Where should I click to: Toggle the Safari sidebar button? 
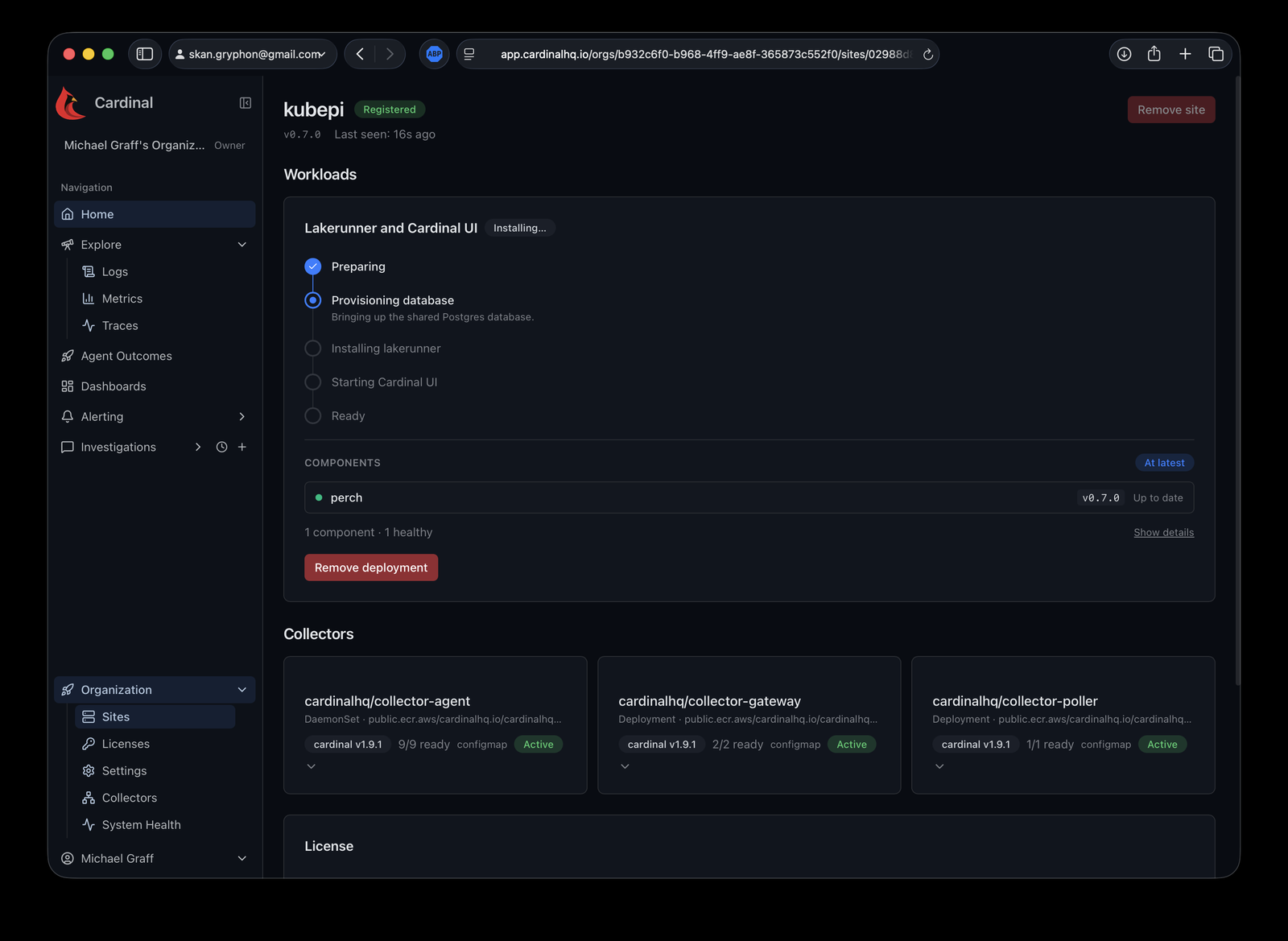[145, 54]
